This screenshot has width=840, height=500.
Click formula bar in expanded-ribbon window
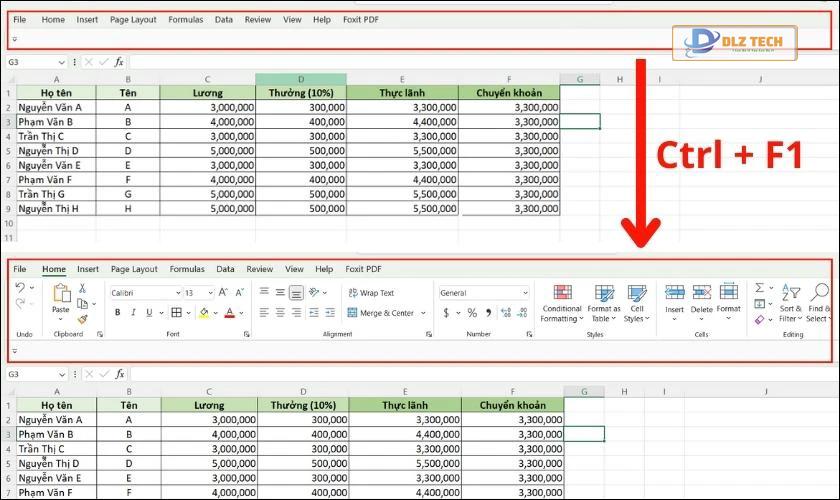482,374
